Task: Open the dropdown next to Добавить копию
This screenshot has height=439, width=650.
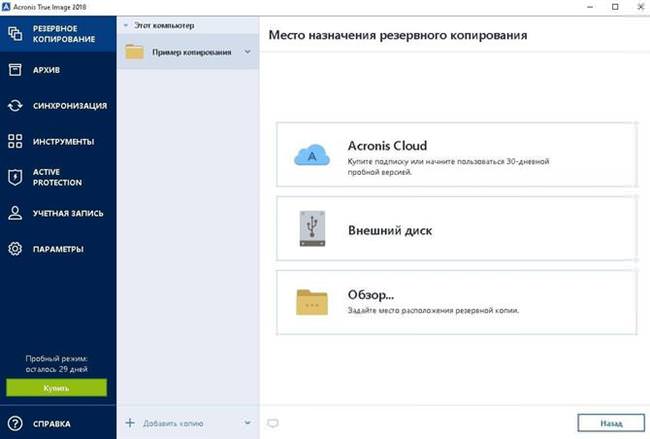Action: coord(247,423)
